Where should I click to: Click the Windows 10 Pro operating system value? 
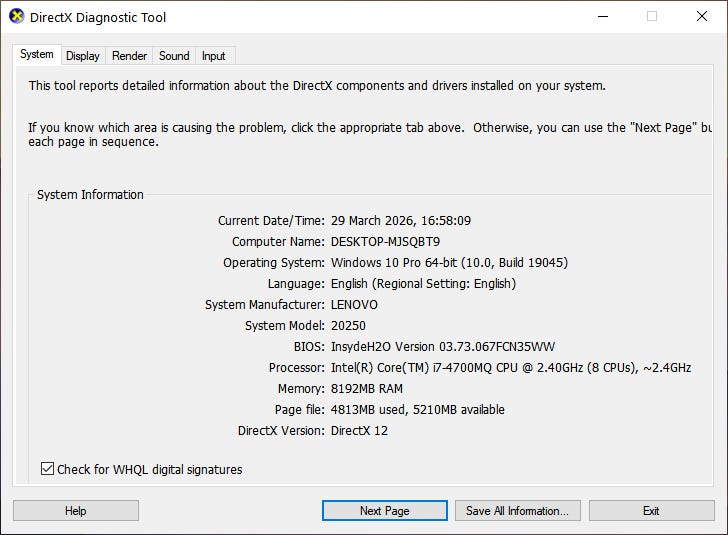449,263
